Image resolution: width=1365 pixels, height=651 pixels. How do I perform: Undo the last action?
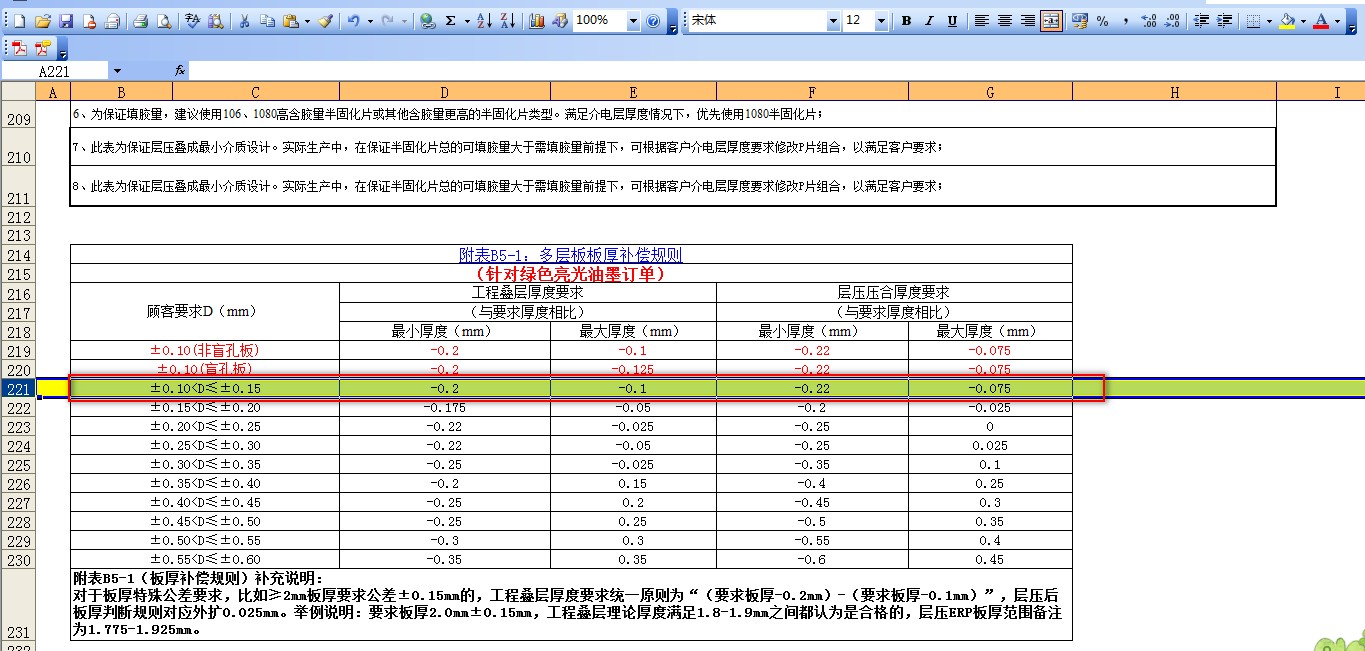[x=354, y=21]
